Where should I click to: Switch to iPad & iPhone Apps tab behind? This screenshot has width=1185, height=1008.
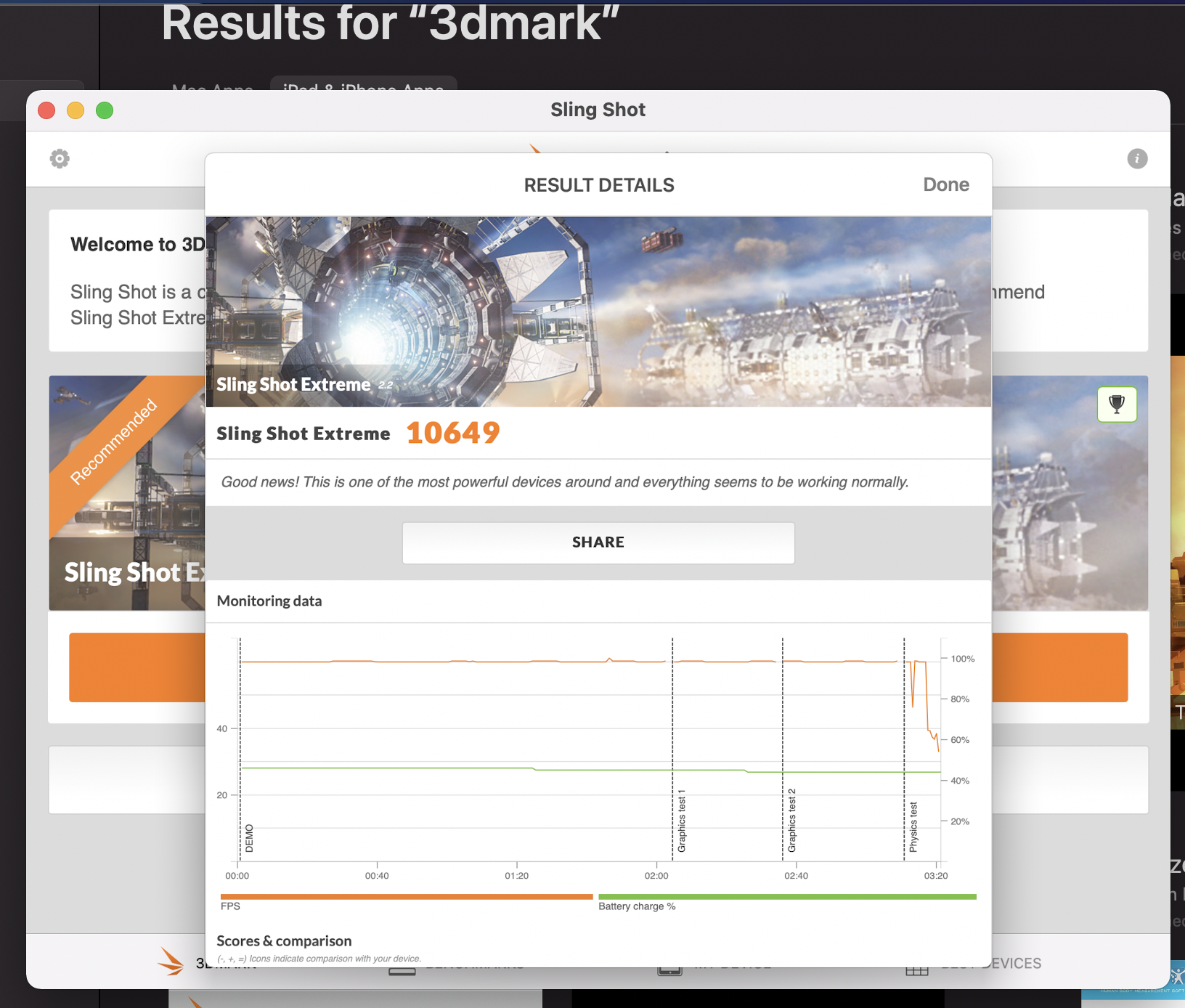[364, 84]
